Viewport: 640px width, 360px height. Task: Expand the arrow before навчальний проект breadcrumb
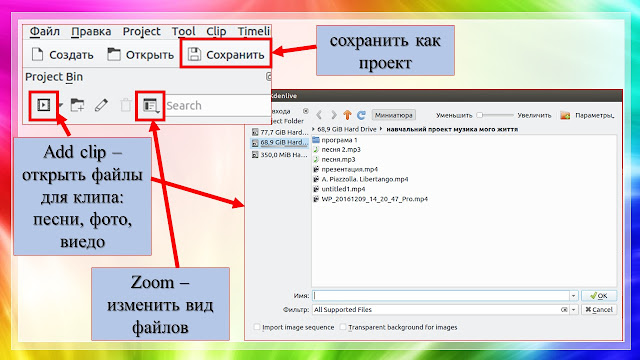coord(381,129)
